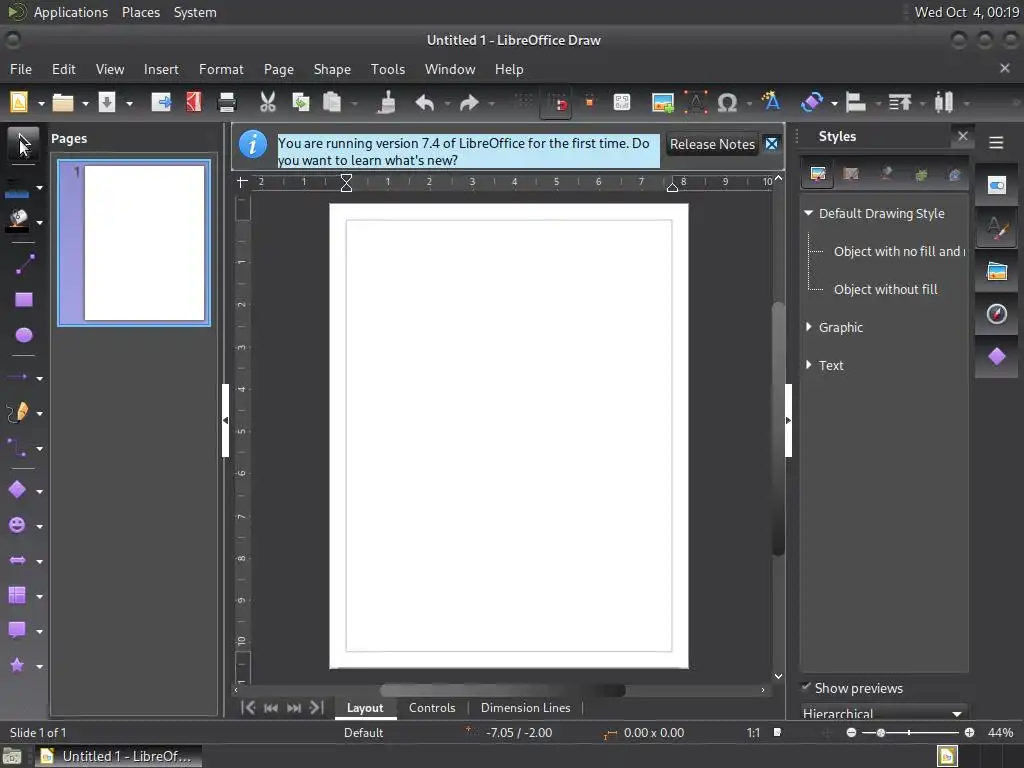Click the Open folder icon
This screenshot has width=1024, height=768.
pos(63,103)
